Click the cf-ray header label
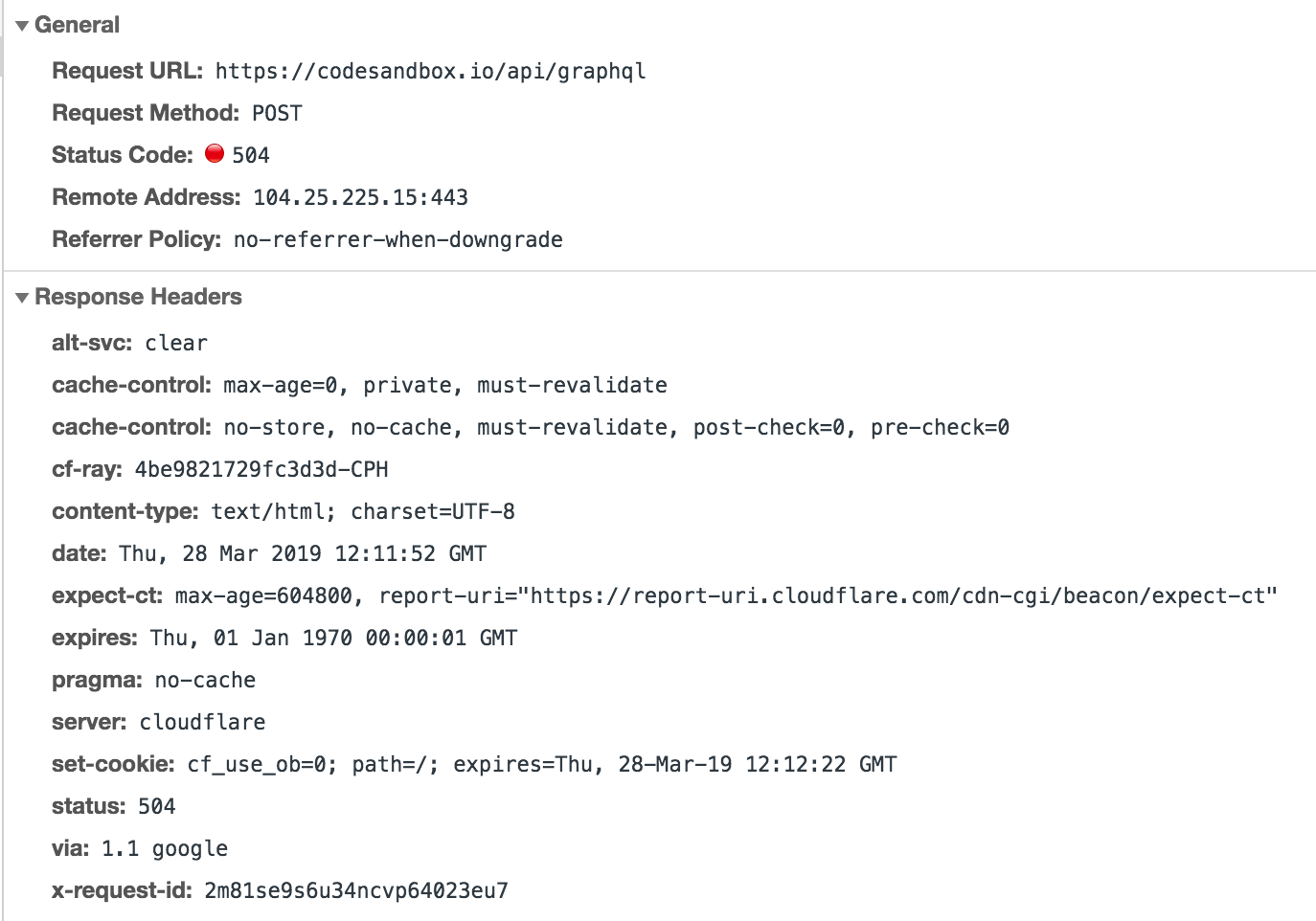 84,469
